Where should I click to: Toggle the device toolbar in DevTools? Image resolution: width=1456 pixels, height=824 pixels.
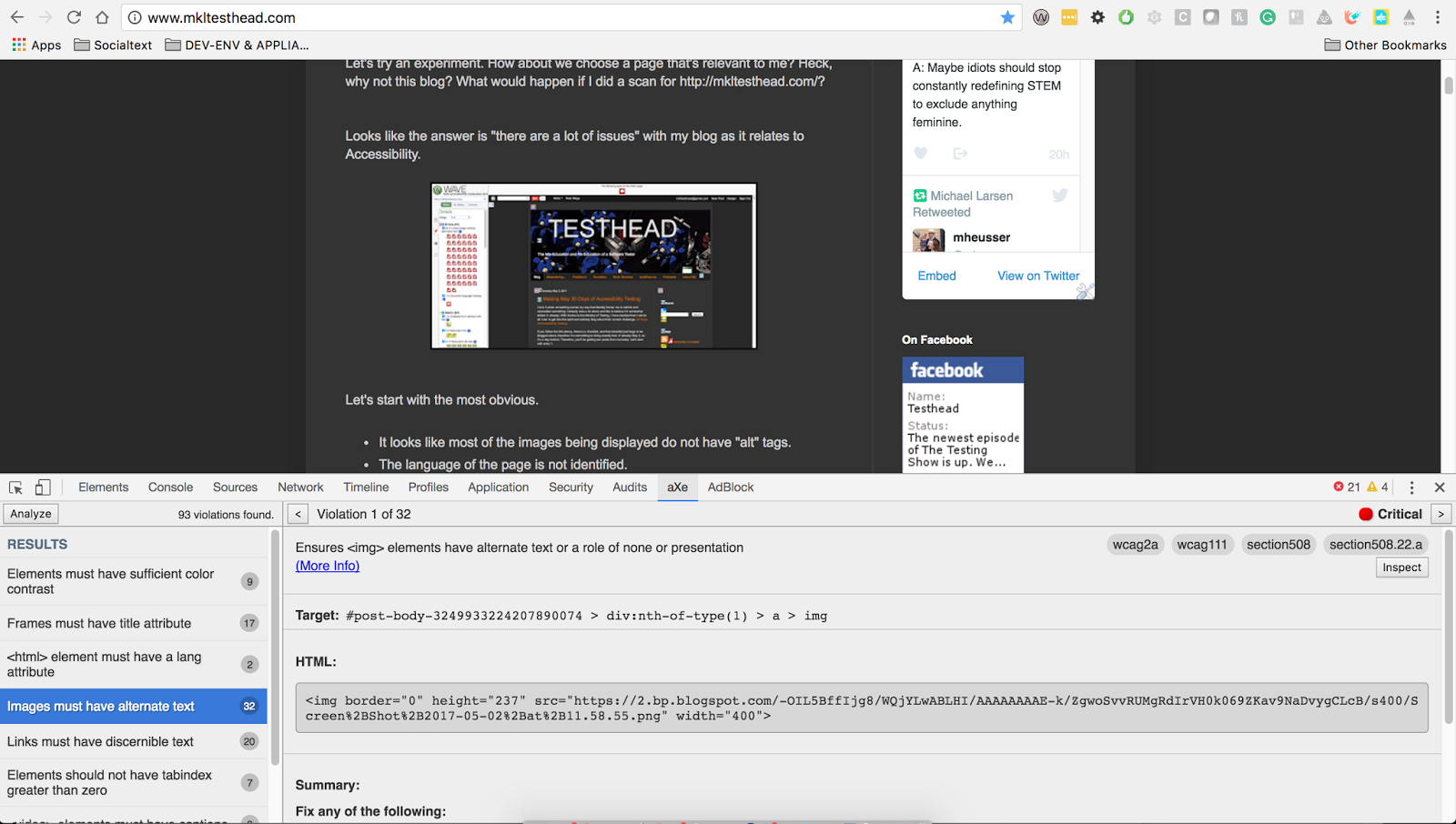pyautogui.click(x=43, y=487)
